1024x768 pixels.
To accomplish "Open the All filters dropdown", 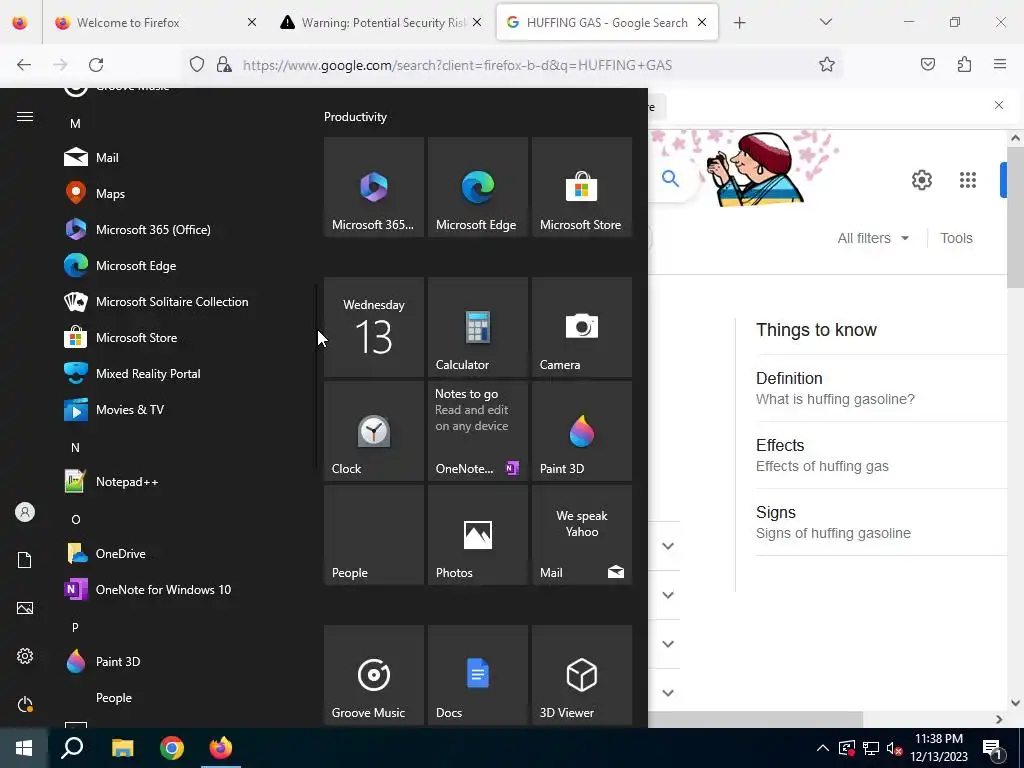I will tap(873, 238).
